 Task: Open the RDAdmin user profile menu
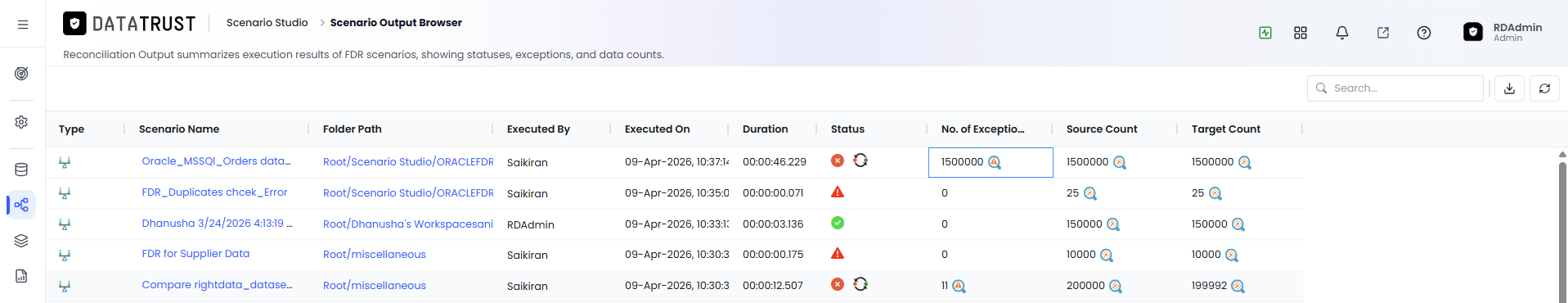[1503, 32]
